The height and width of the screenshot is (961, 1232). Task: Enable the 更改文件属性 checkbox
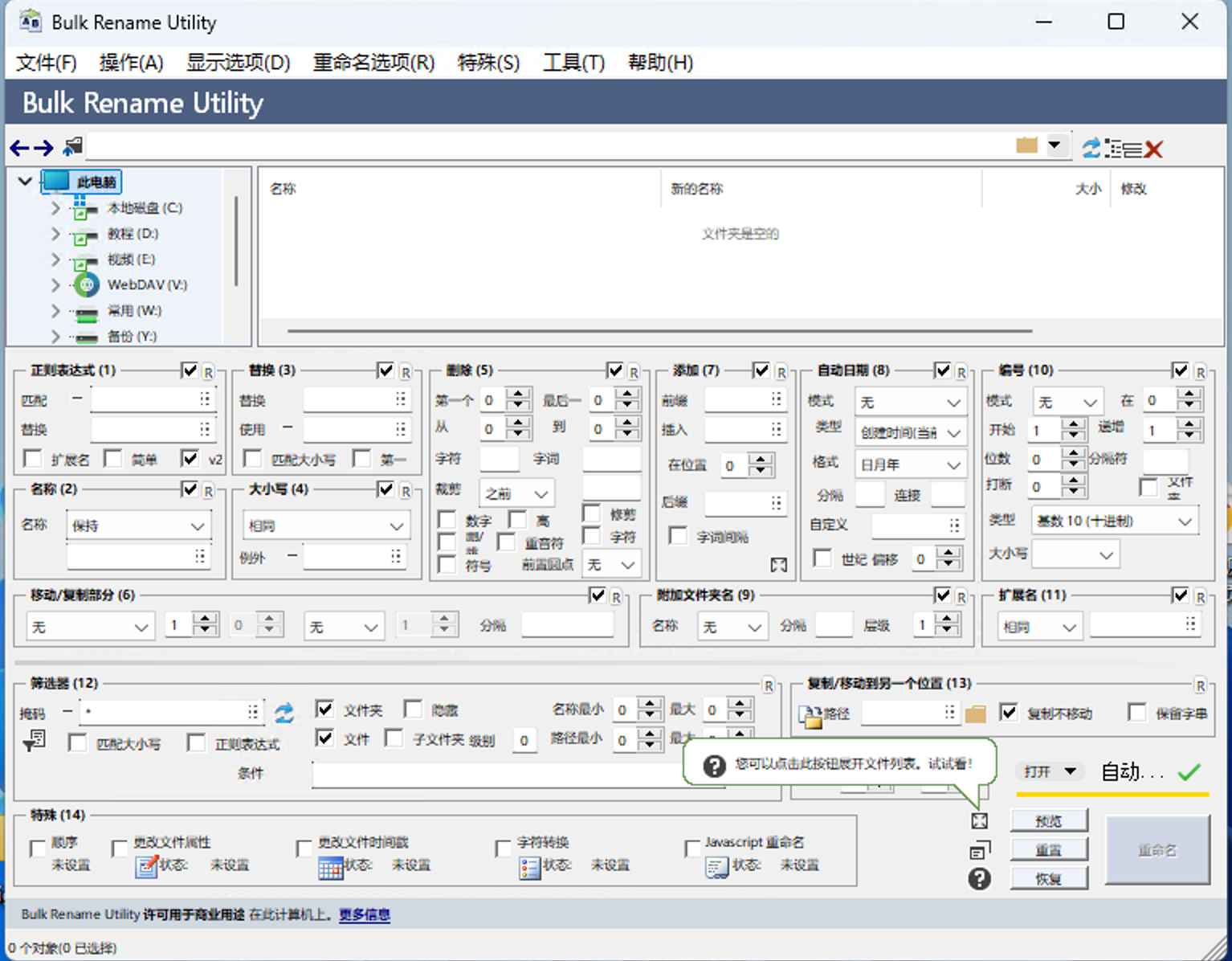120,849
